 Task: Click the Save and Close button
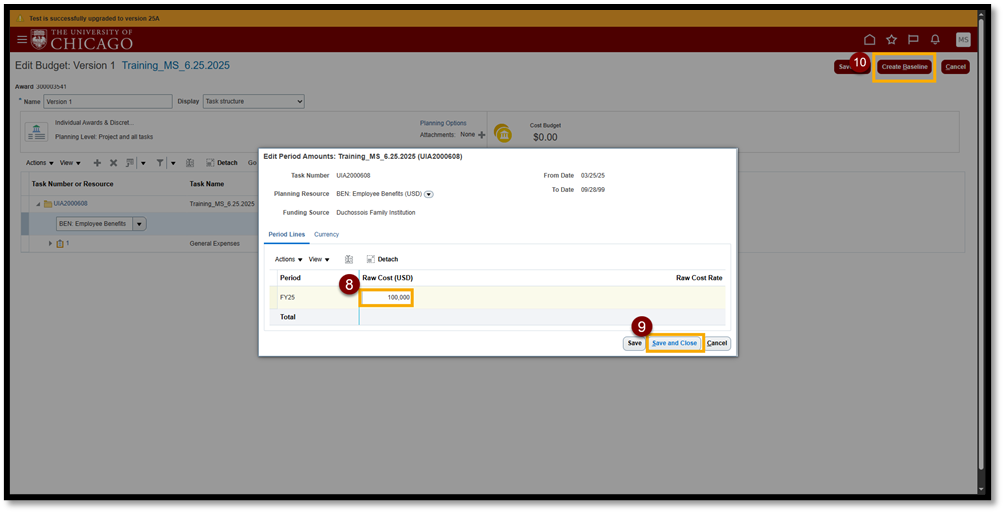[674, 343]
